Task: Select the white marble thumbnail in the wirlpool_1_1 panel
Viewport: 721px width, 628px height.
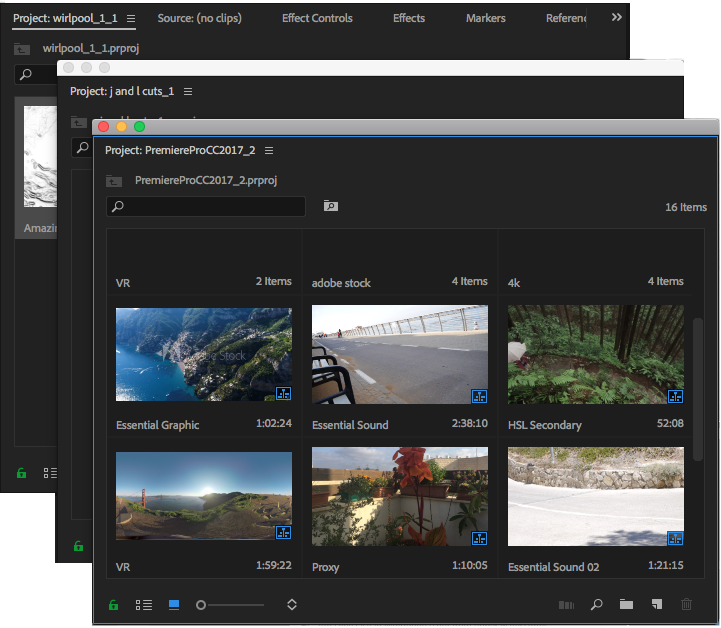Action: click(x=40, y=156)
